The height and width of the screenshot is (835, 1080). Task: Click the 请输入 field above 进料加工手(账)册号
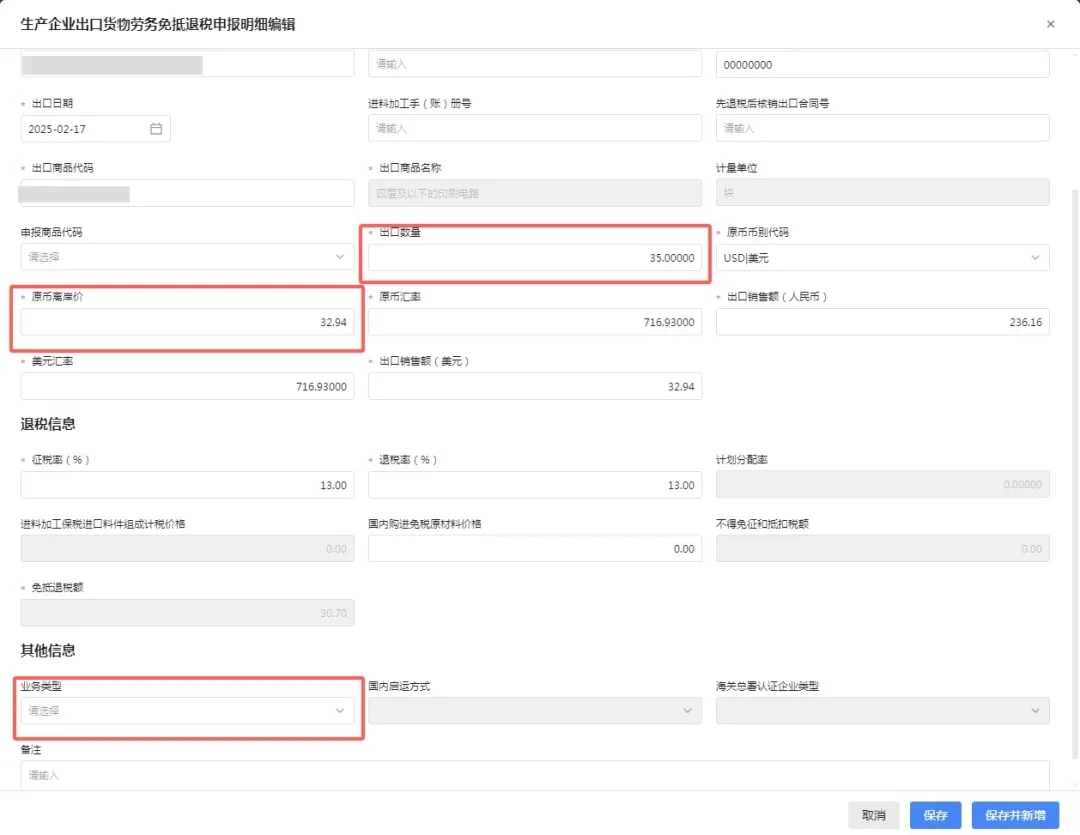click(534, 64)
